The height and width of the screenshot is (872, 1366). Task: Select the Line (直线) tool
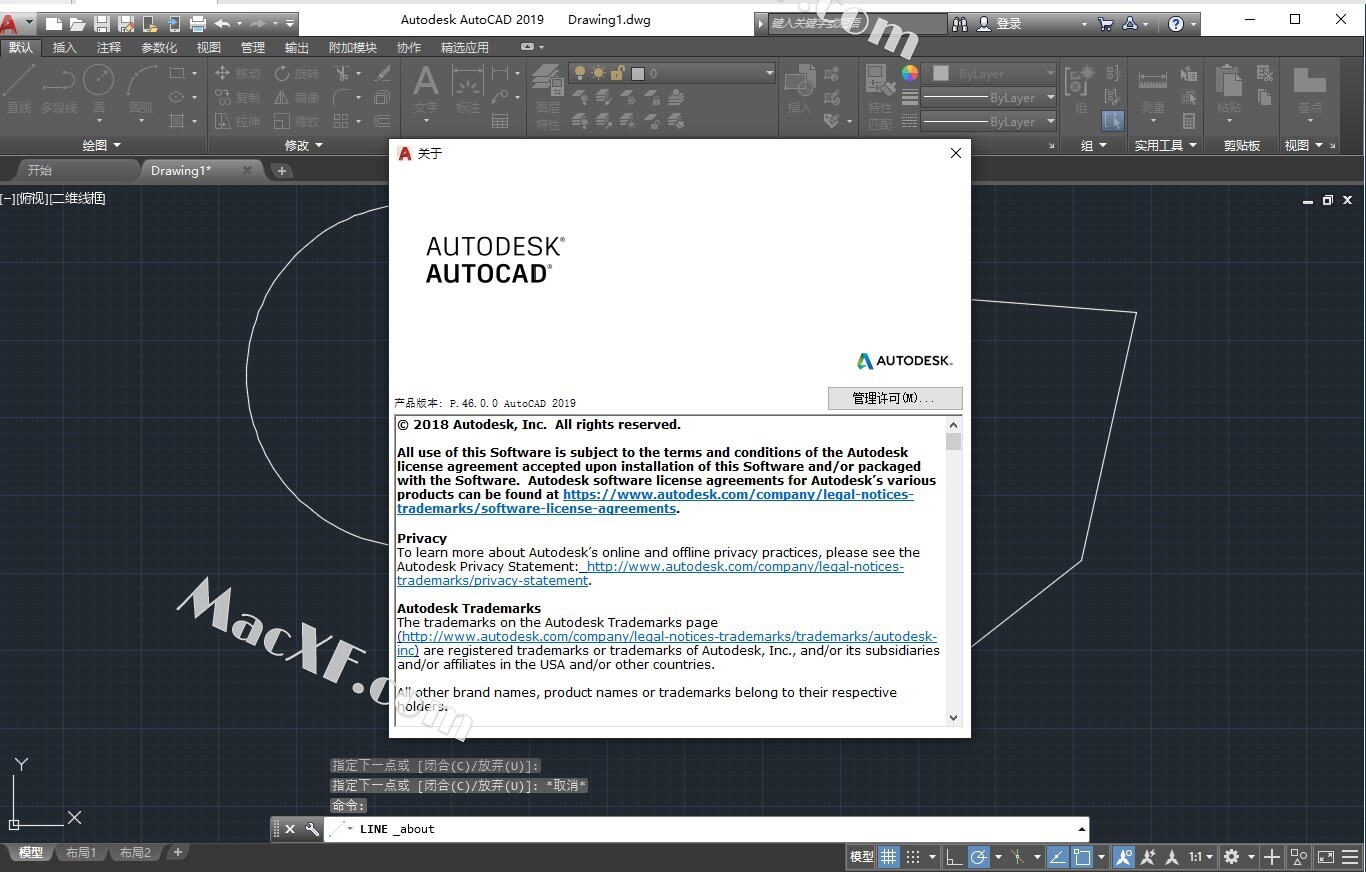click(x=19, y=89)
